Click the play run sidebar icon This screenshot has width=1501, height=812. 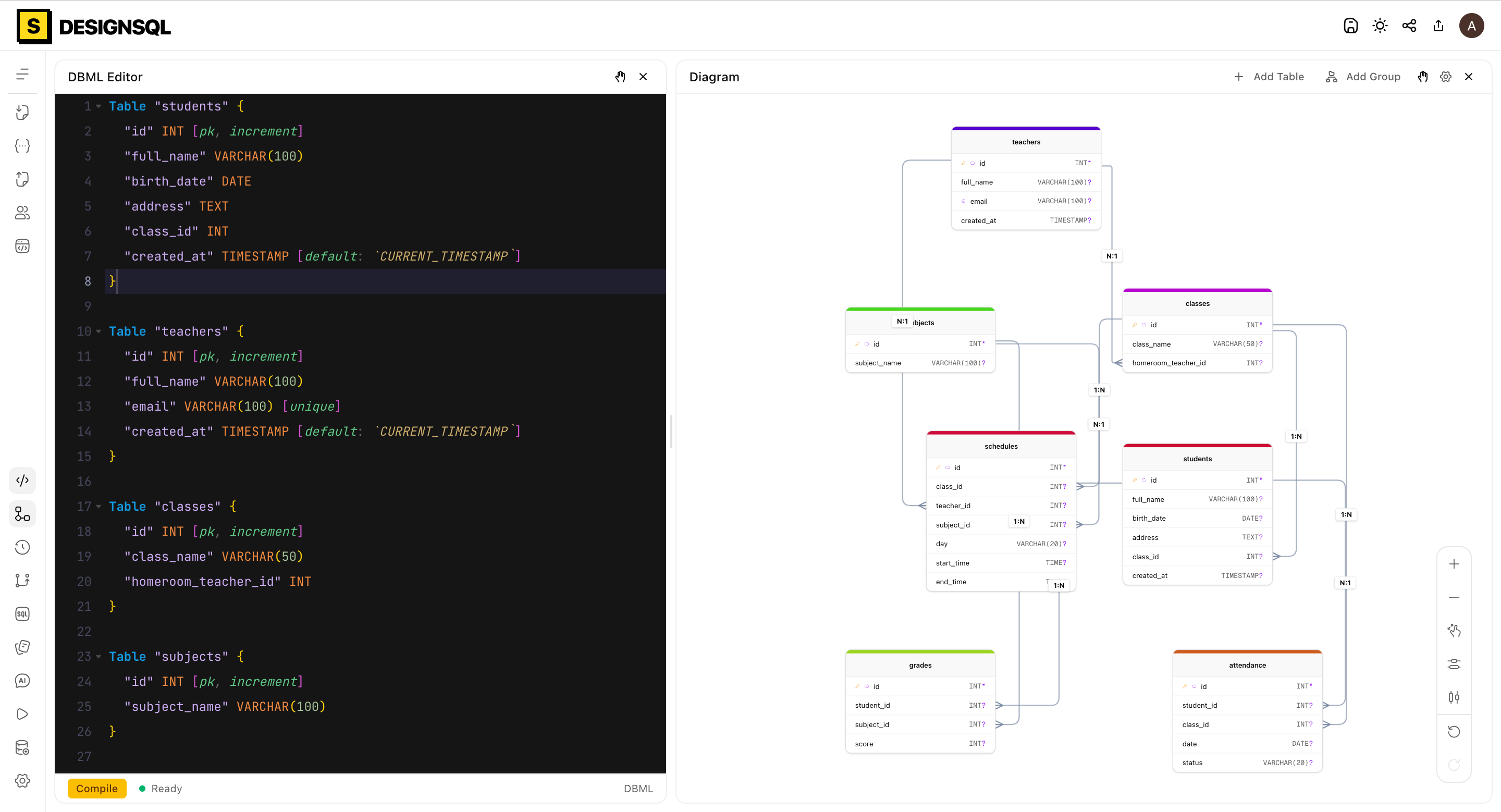pos(22,714)
